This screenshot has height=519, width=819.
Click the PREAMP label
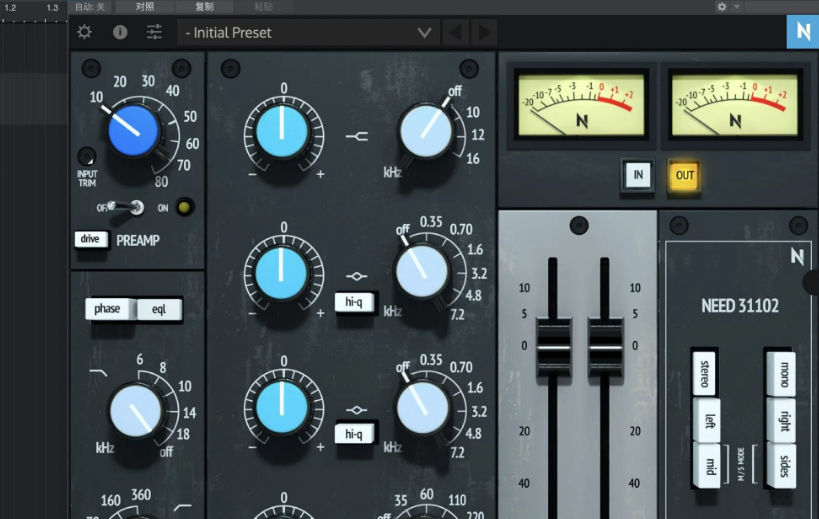pyautogui.click(x=138, y=241)
